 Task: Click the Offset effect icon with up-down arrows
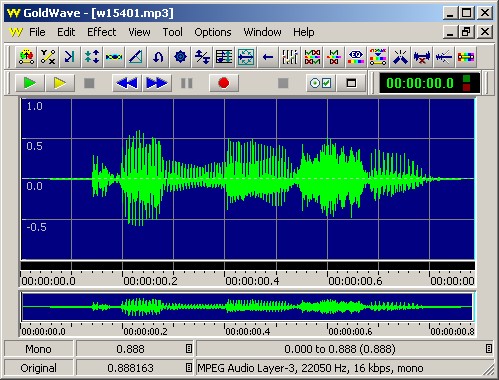(202, 57)
